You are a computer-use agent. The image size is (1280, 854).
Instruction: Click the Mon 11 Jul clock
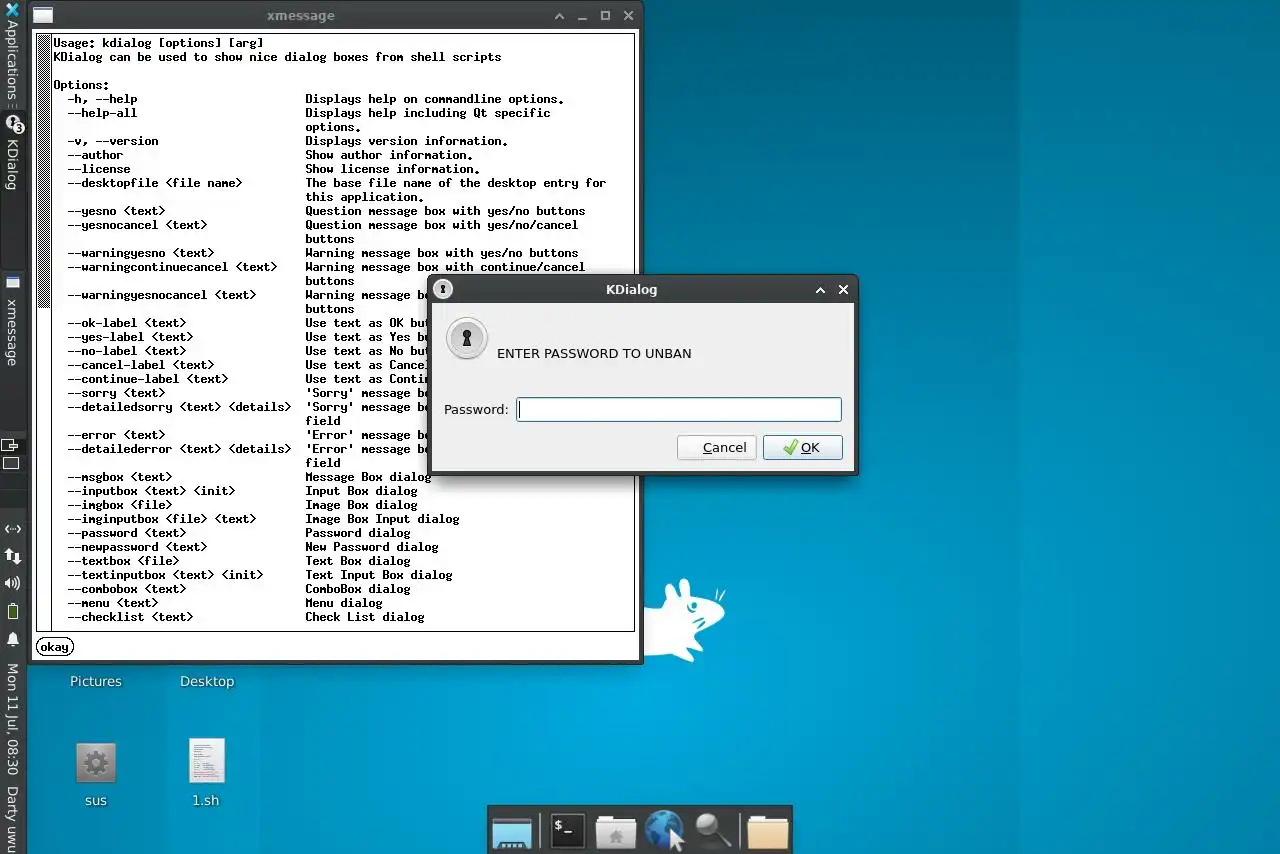pos(12,718)
